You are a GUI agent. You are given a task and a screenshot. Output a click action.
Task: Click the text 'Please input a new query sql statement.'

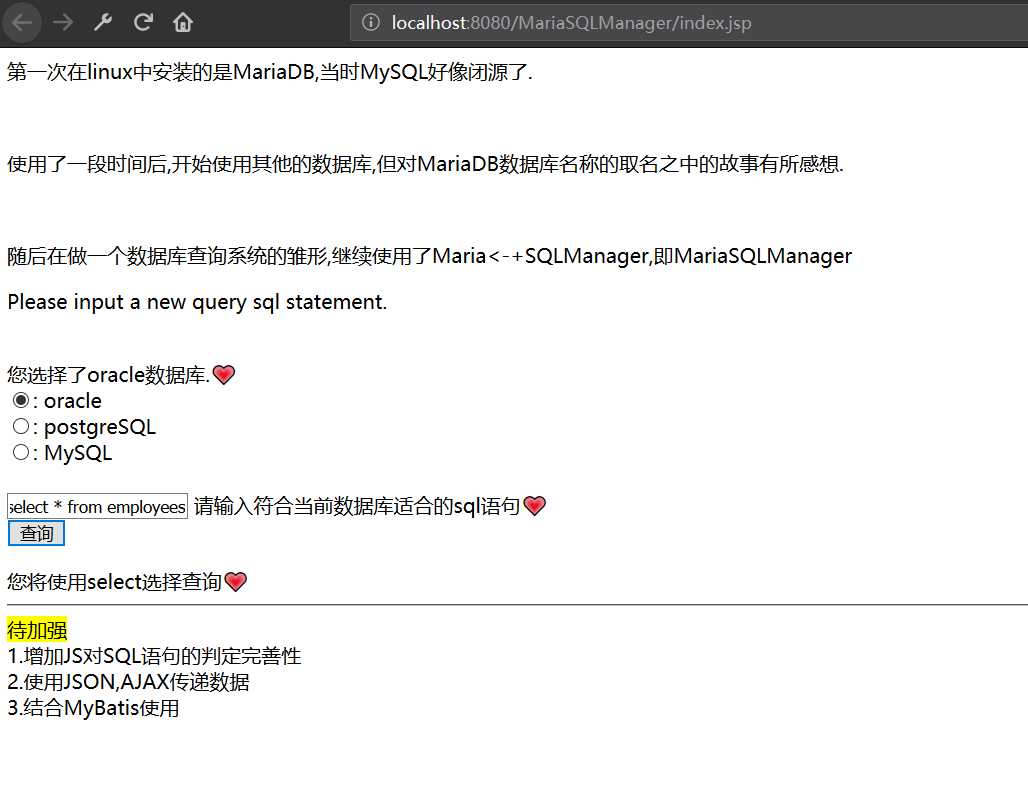pos(197,302)
